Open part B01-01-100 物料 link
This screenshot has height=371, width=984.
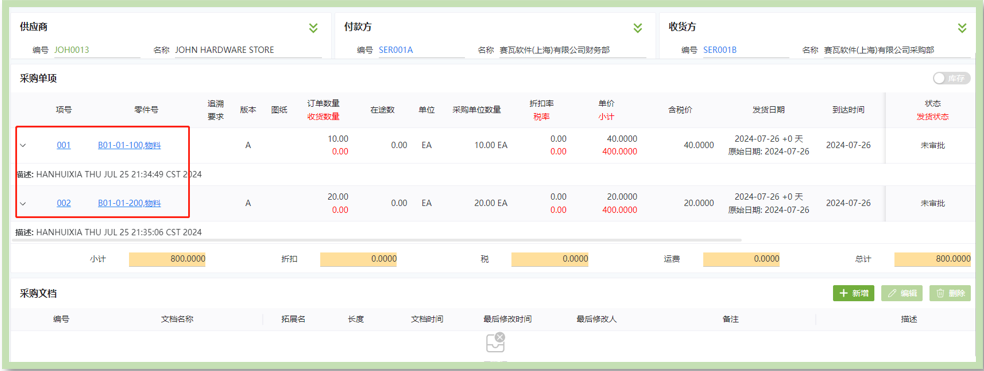pyautogui.click(x=129, y=146)
